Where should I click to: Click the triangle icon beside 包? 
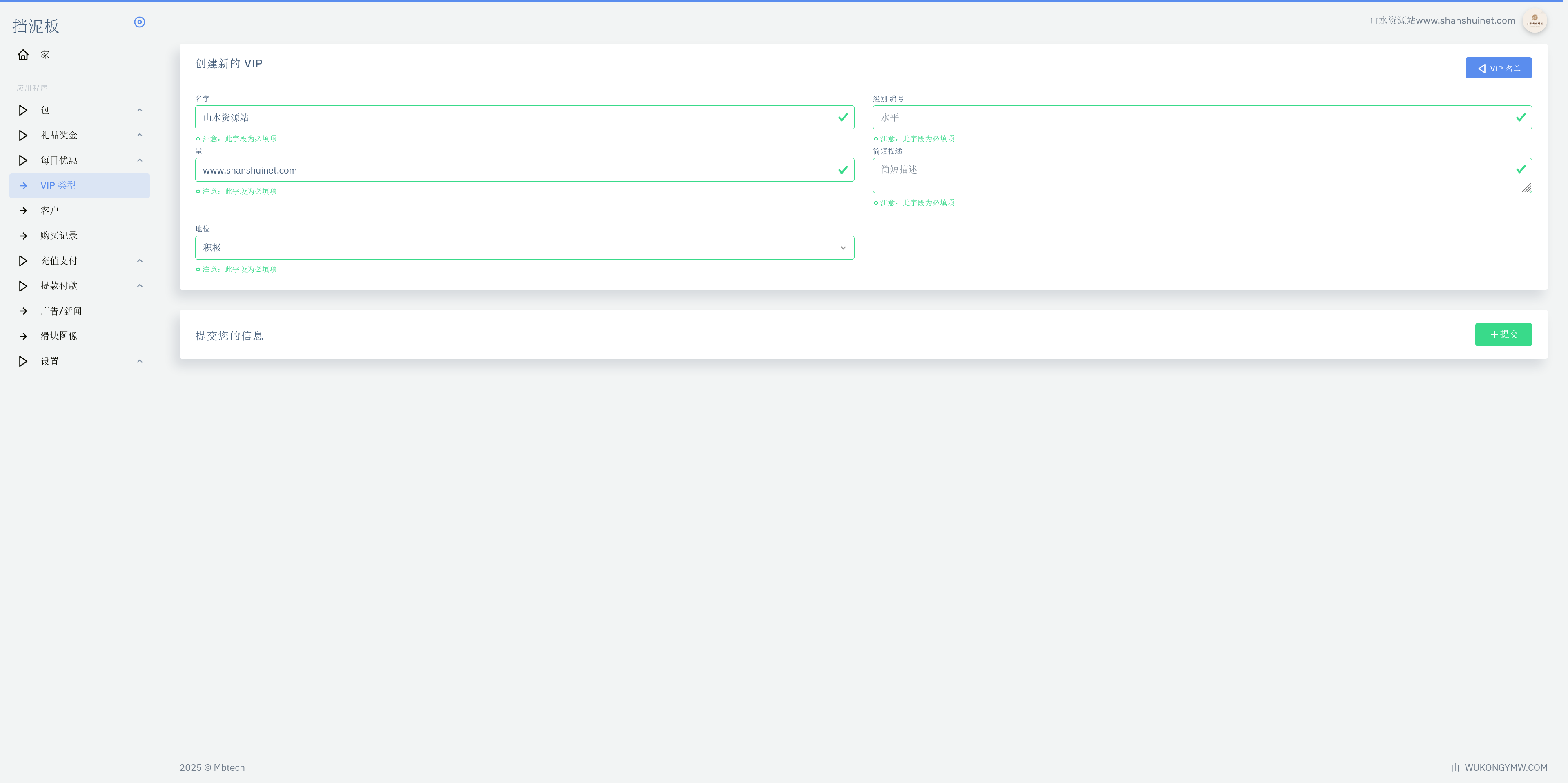(x=23, y=110)
